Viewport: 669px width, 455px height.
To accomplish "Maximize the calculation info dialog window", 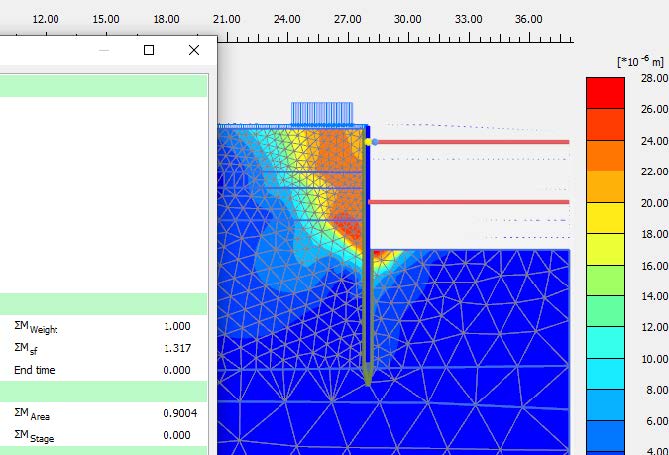I will pos(149,50).
